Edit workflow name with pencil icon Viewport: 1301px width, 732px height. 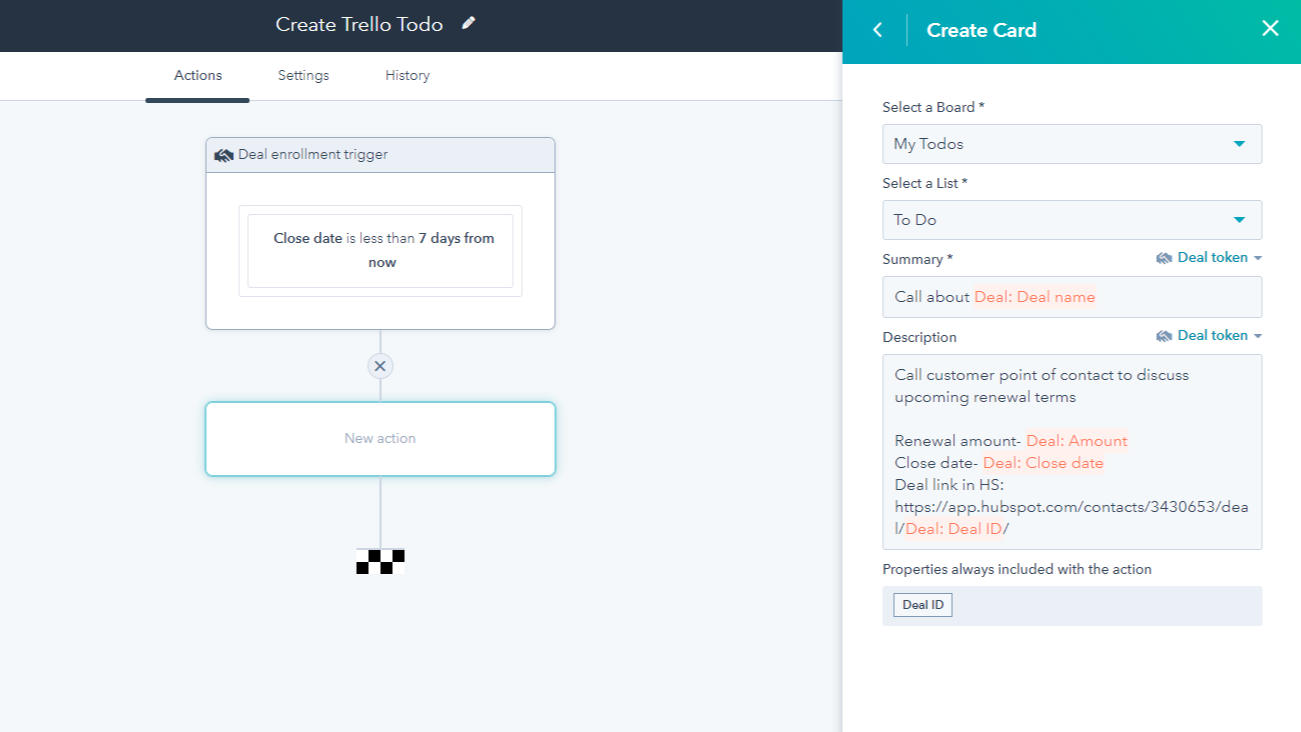tap(468, 23)
